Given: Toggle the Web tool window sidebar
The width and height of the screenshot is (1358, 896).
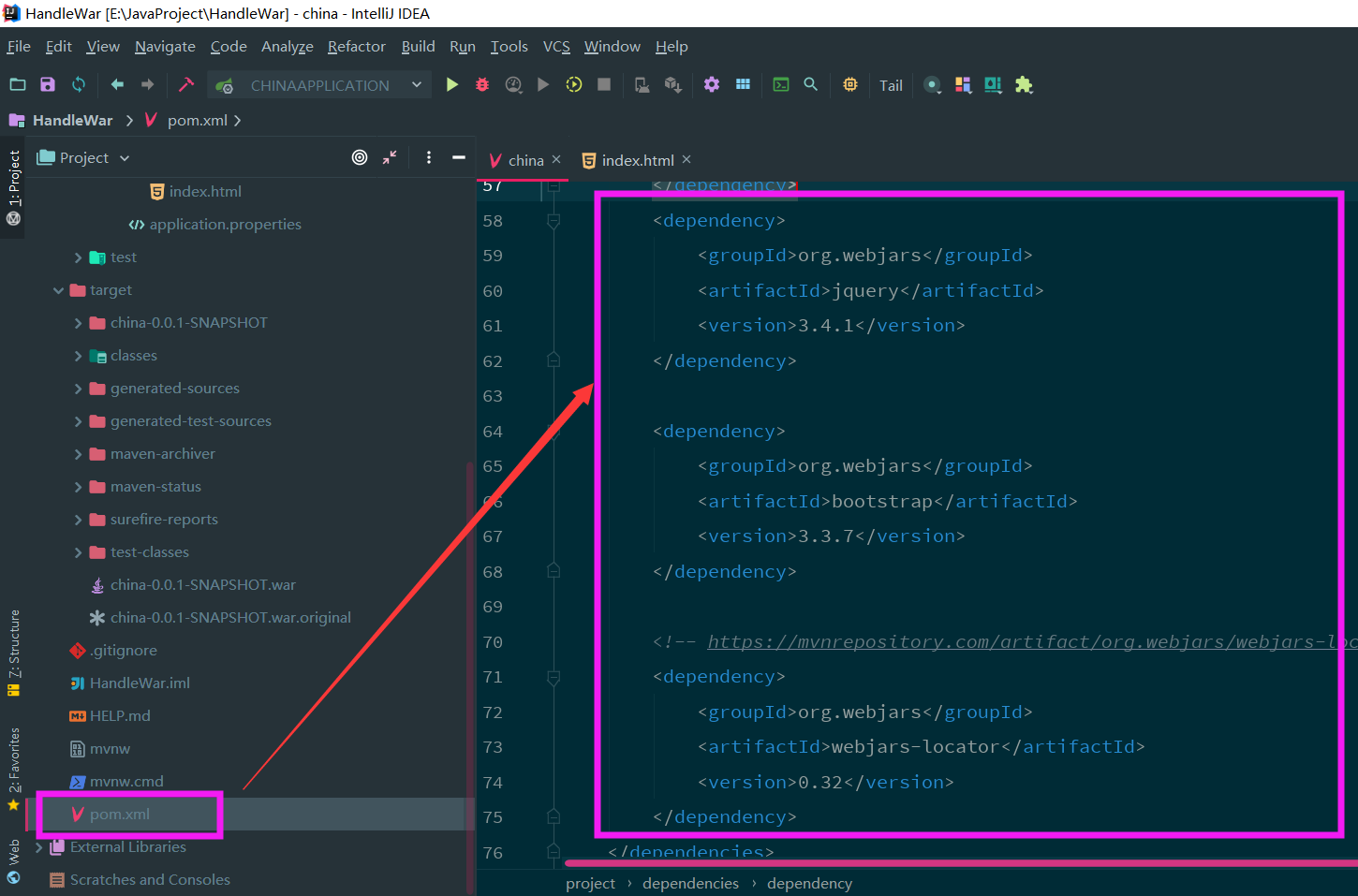Looking at the screenshot, I should coord(14,858).
